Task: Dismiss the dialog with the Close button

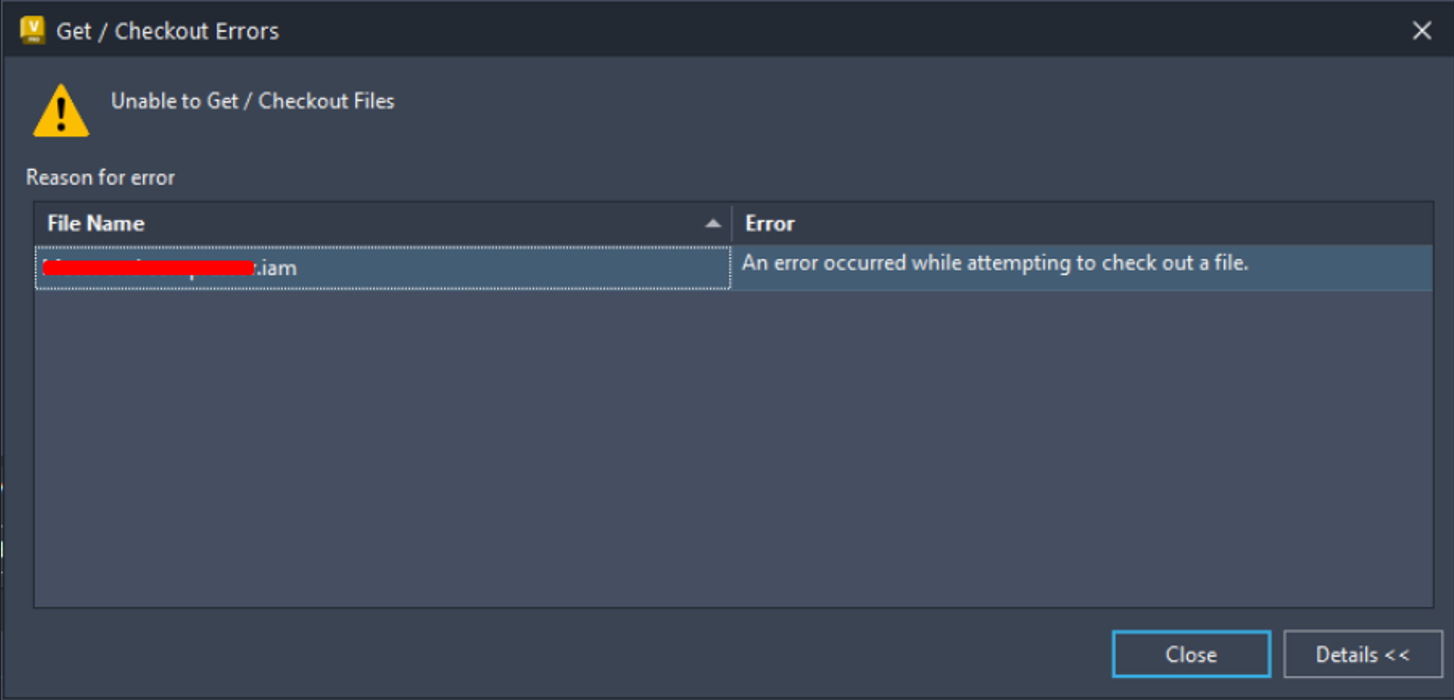Action: 1190,654
